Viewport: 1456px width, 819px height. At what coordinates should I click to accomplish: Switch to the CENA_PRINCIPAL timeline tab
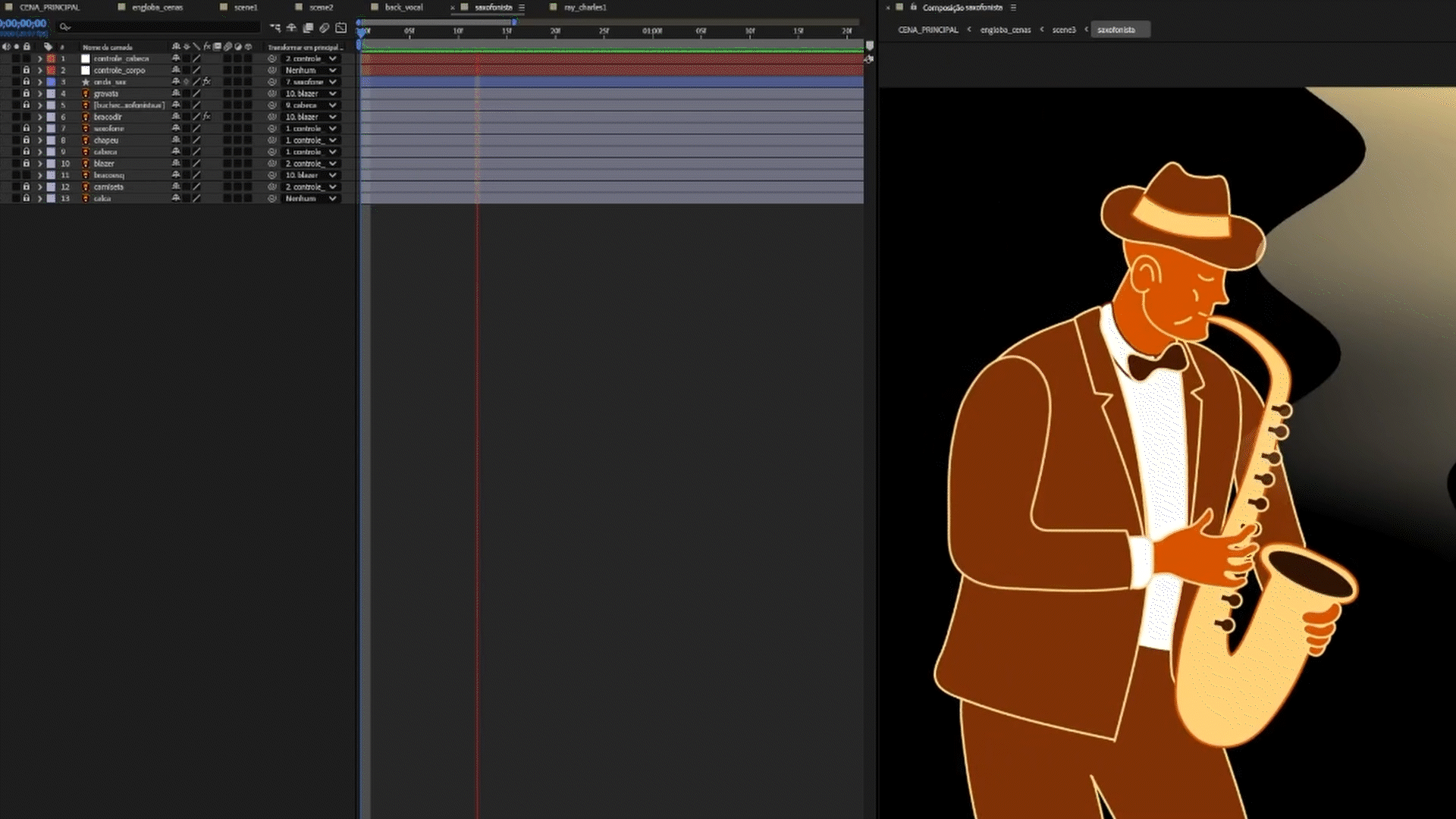49,8
